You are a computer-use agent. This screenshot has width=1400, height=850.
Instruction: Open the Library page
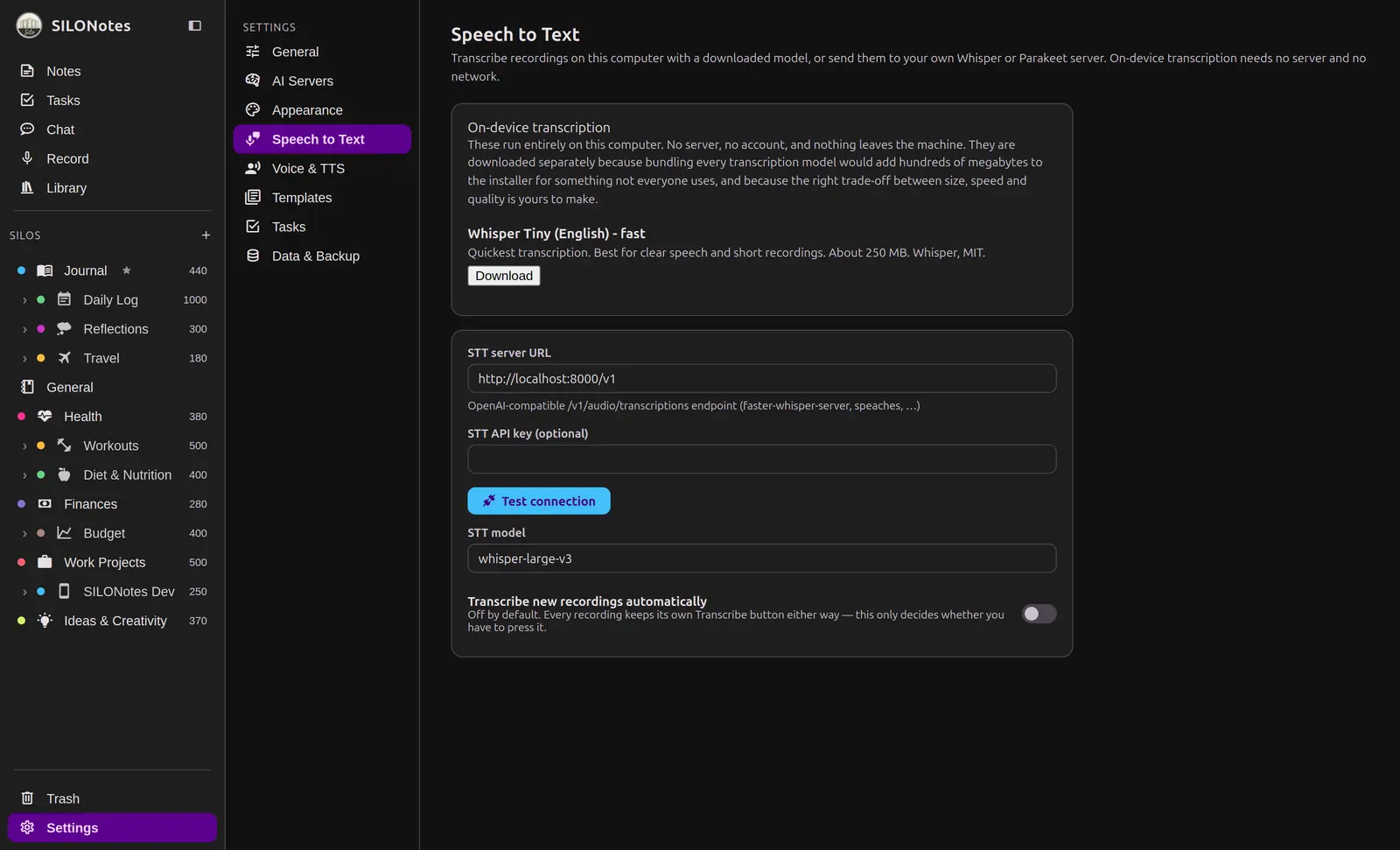coord(112,187)
